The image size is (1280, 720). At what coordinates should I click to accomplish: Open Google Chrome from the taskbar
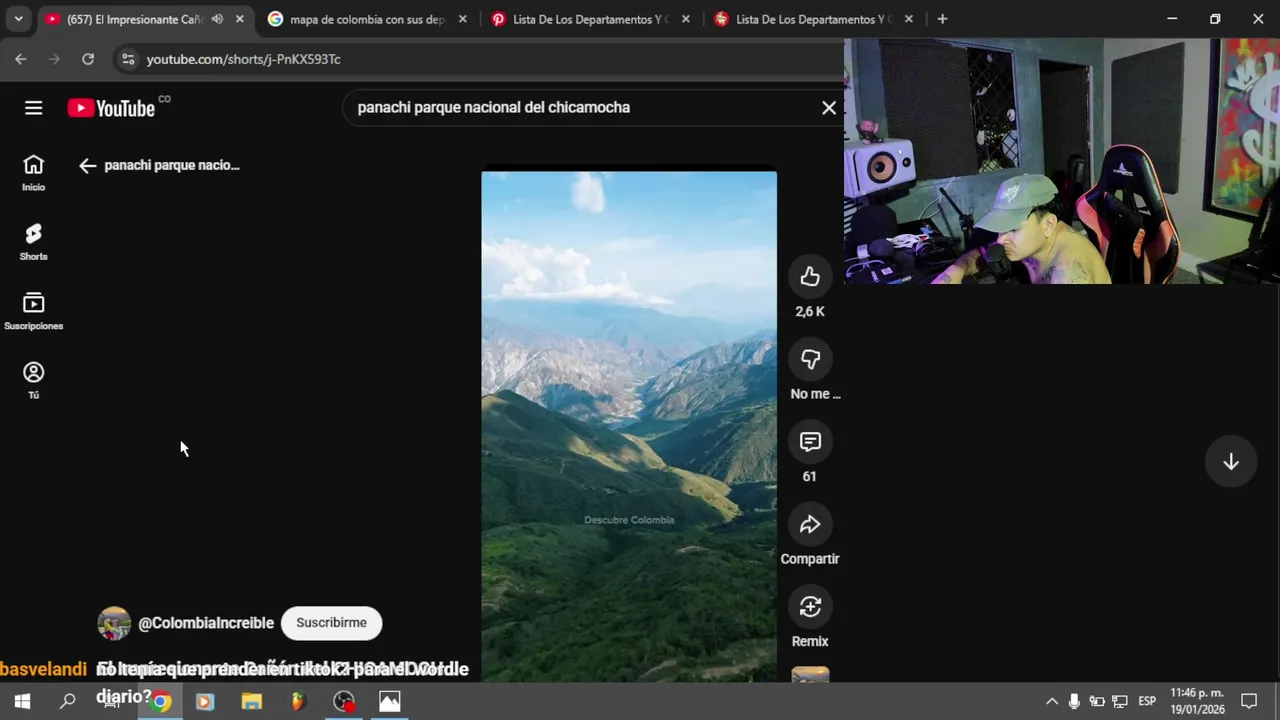click(x=161, y=701)
